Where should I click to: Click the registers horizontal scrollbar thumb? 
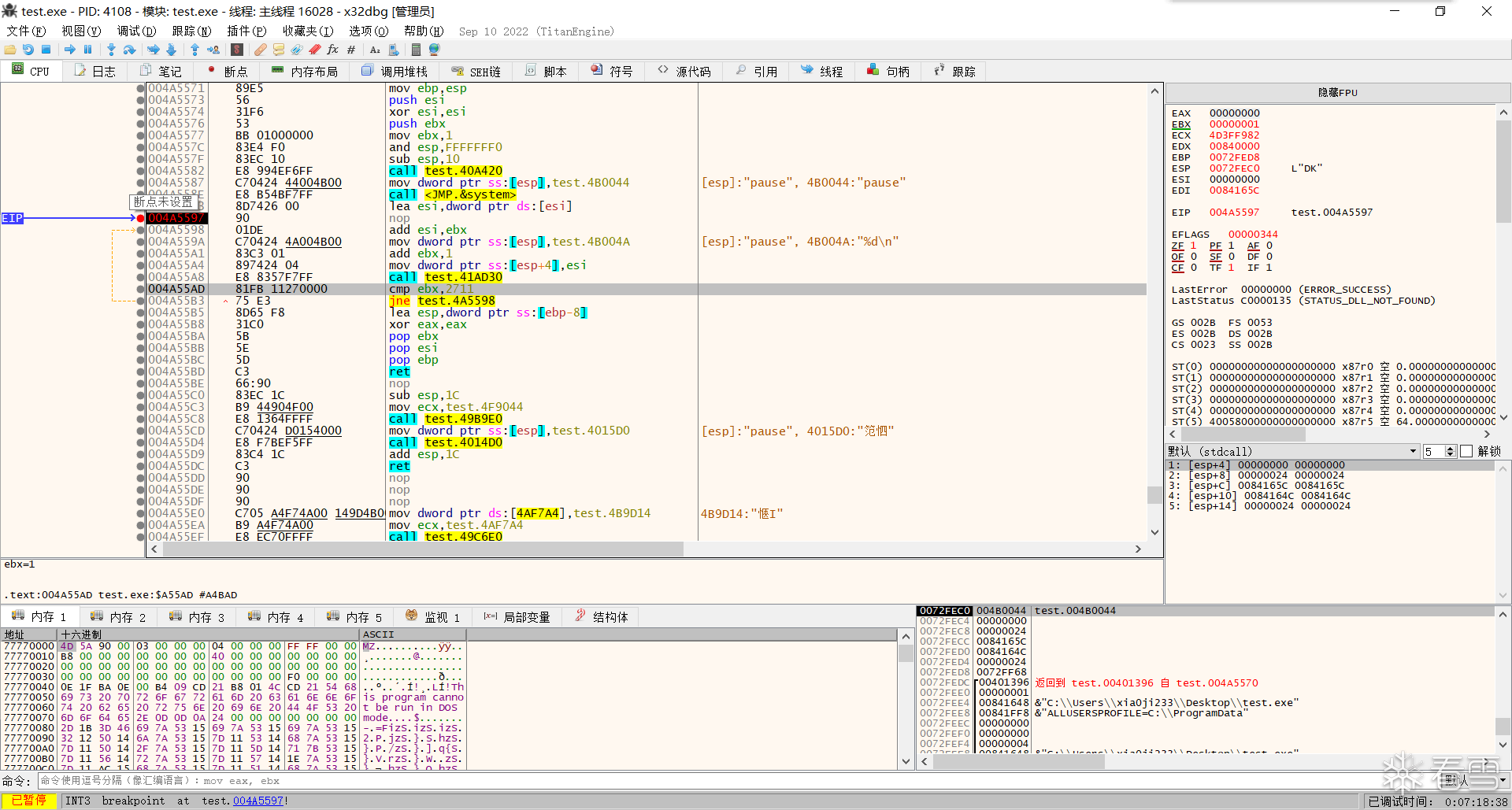pos(1243,434)
